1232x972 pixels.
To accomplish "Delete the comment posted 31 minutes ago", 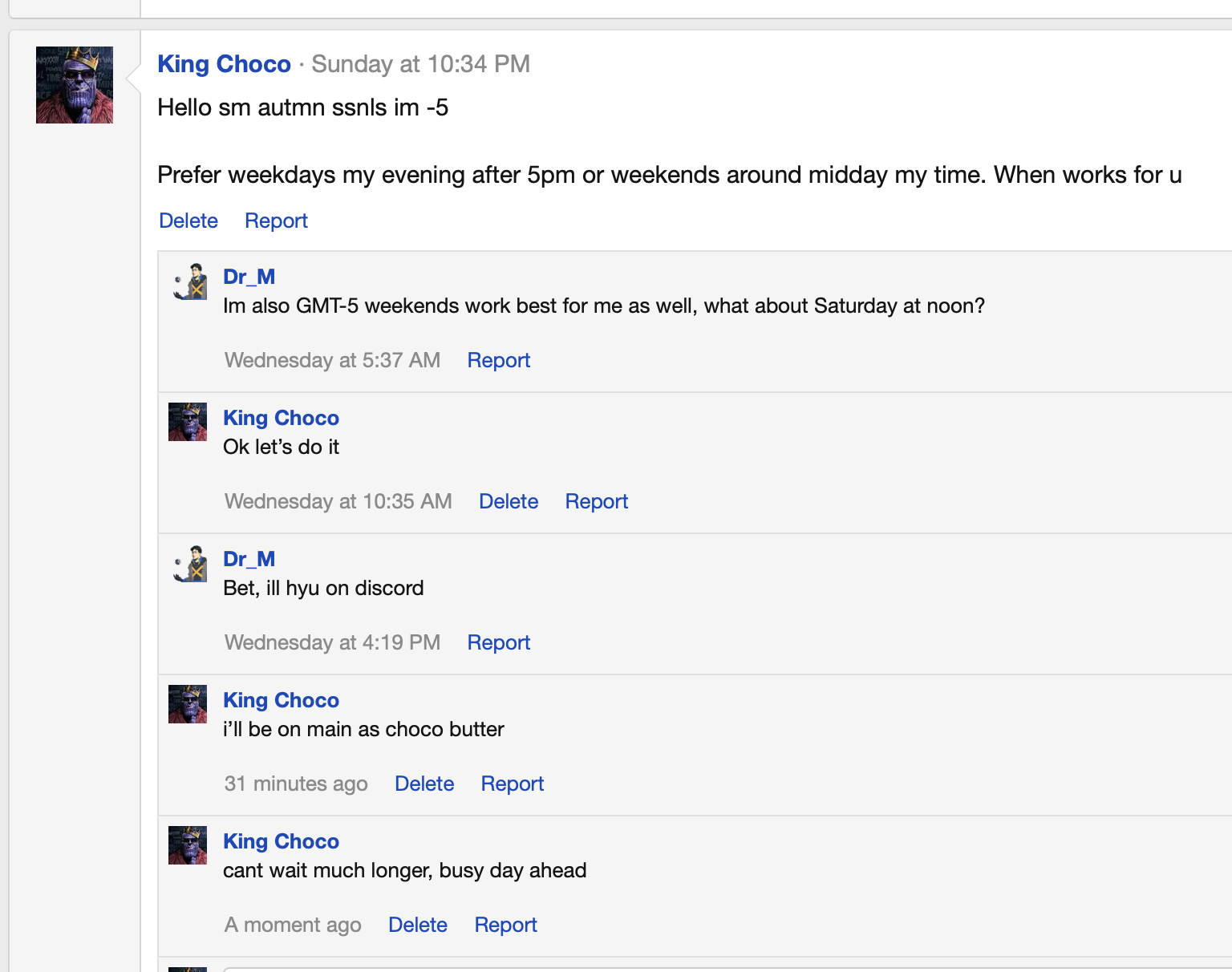I will click(x=424, y=784).
